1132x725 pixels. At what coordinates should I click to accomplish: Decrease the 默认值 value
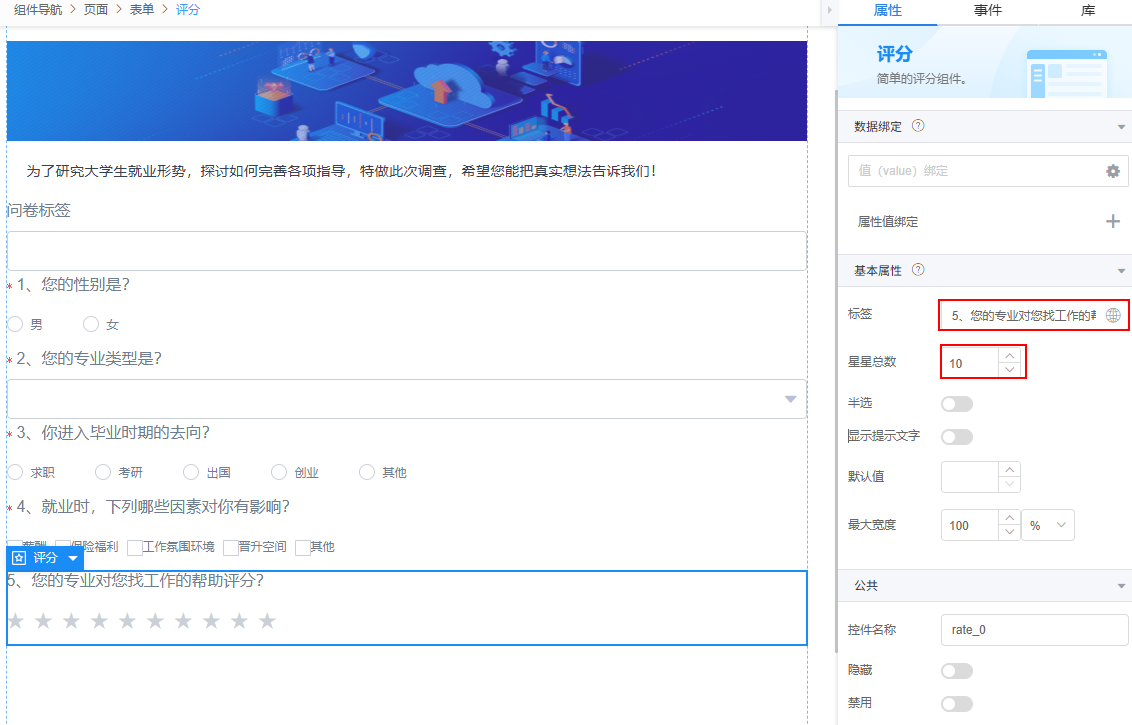click(x=1009, y=485)
